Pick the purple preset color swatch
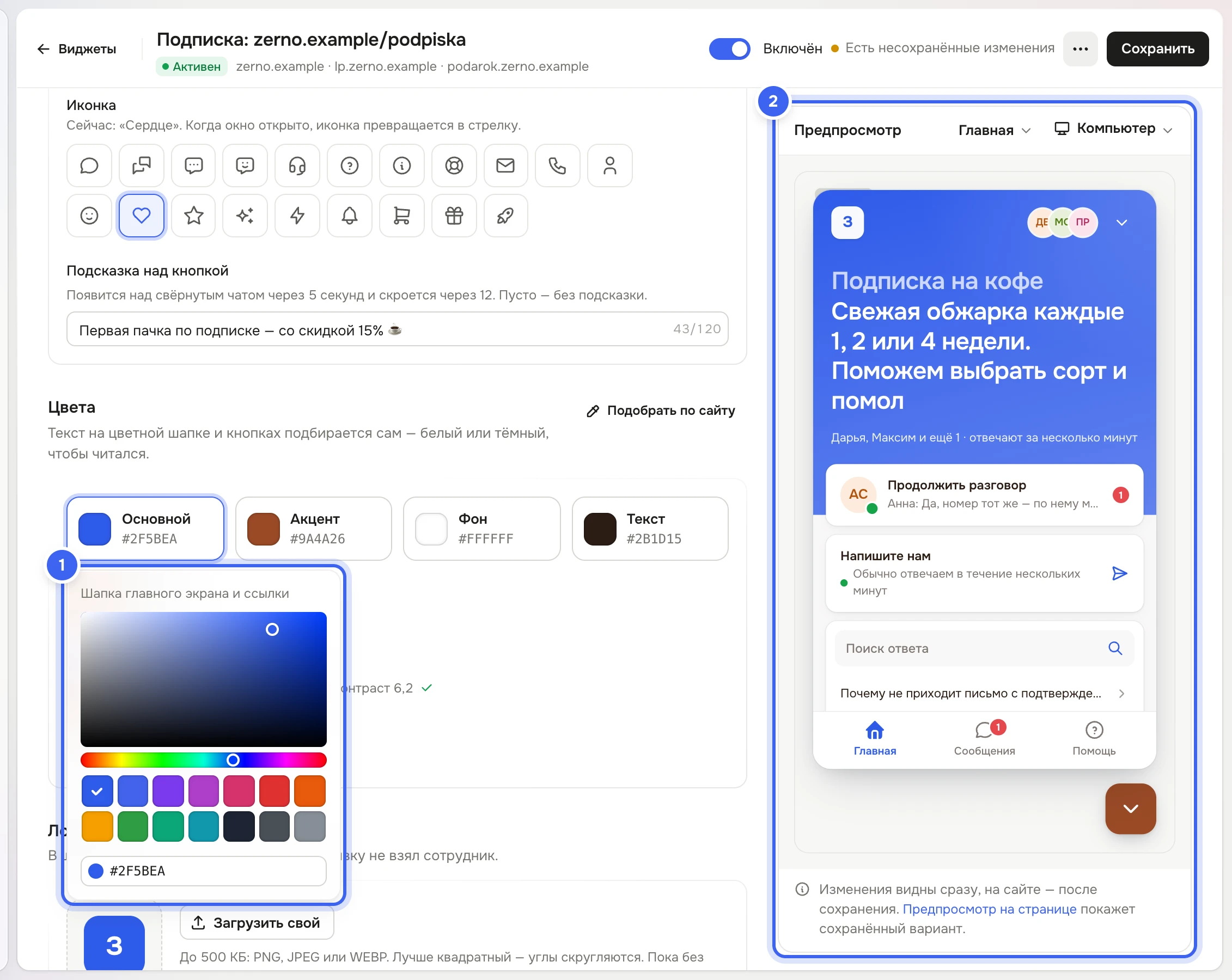1232x980 pixels. (168, 791)
